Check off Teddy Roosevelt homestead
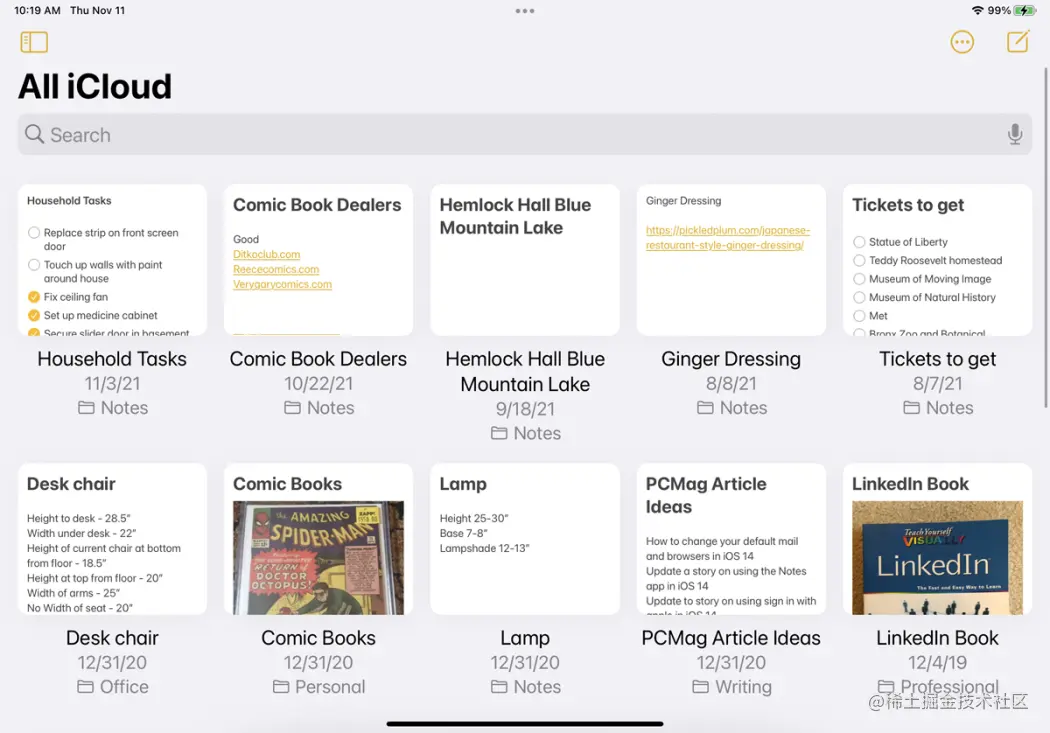This screenshot has width=1050, height=733. [859, 260]
